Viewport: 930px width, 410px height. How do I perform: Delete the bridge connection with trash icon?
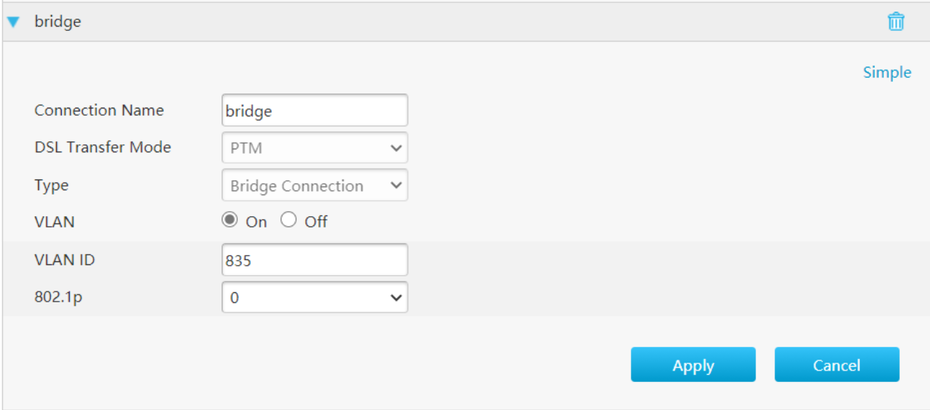point(896,21)
